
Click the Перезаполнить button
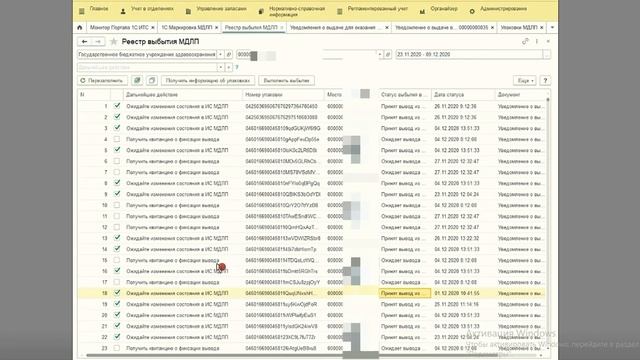point(102,80)
